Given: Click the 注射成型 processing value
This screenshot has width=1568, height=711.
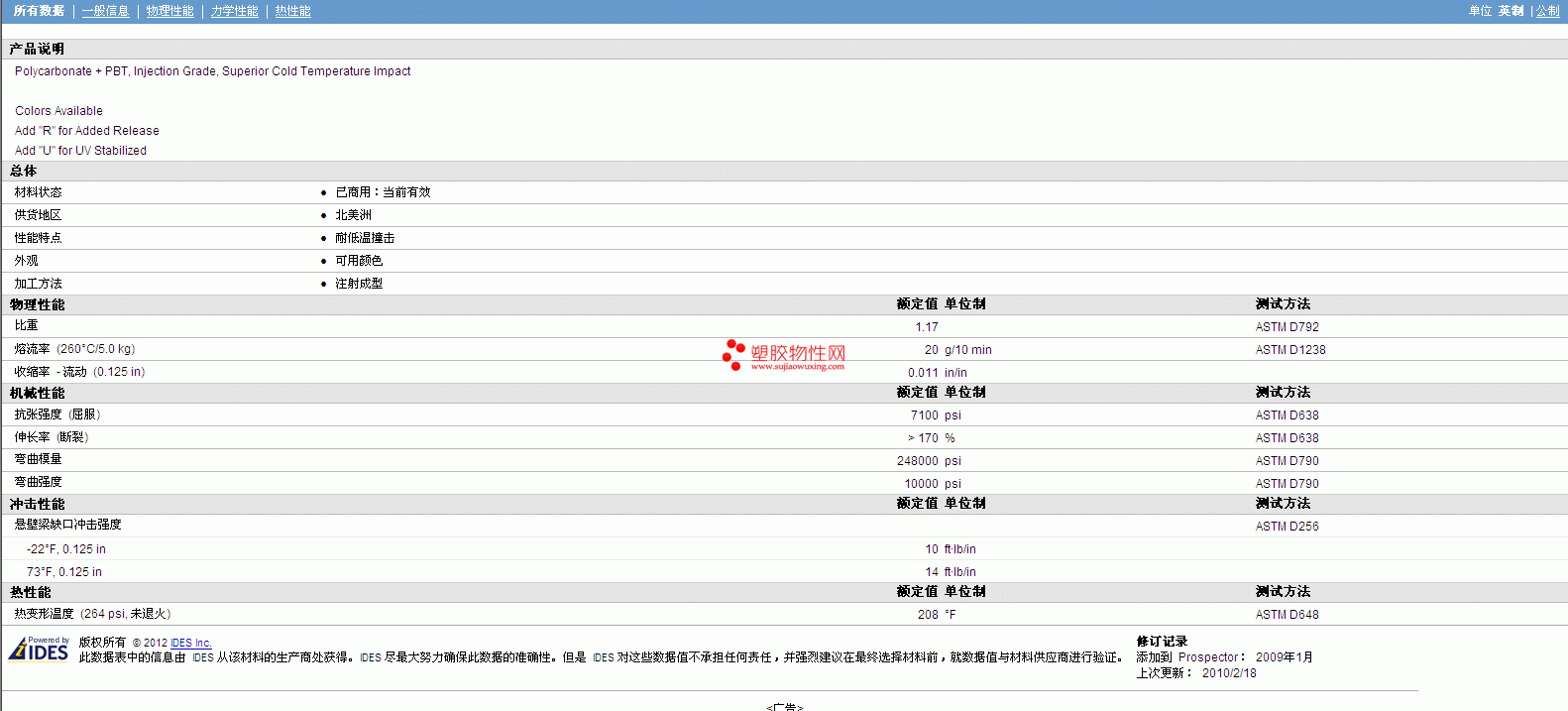Looking at the screenshot, I should pyautogui.click(x=359, y=284).
